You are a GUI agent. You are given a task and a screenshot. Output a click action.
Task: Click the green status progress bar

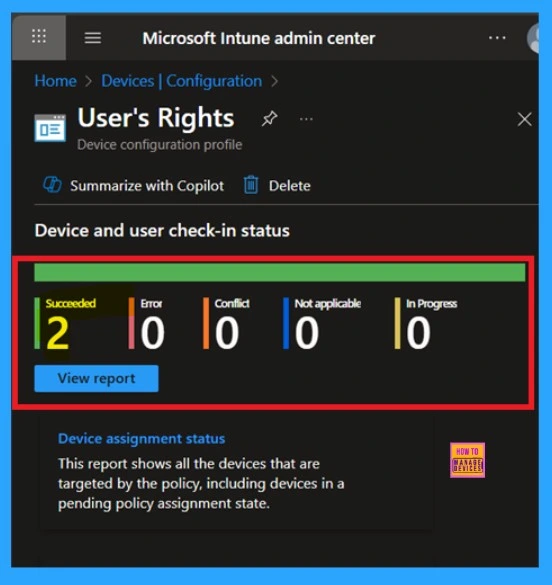coord(280,272)
